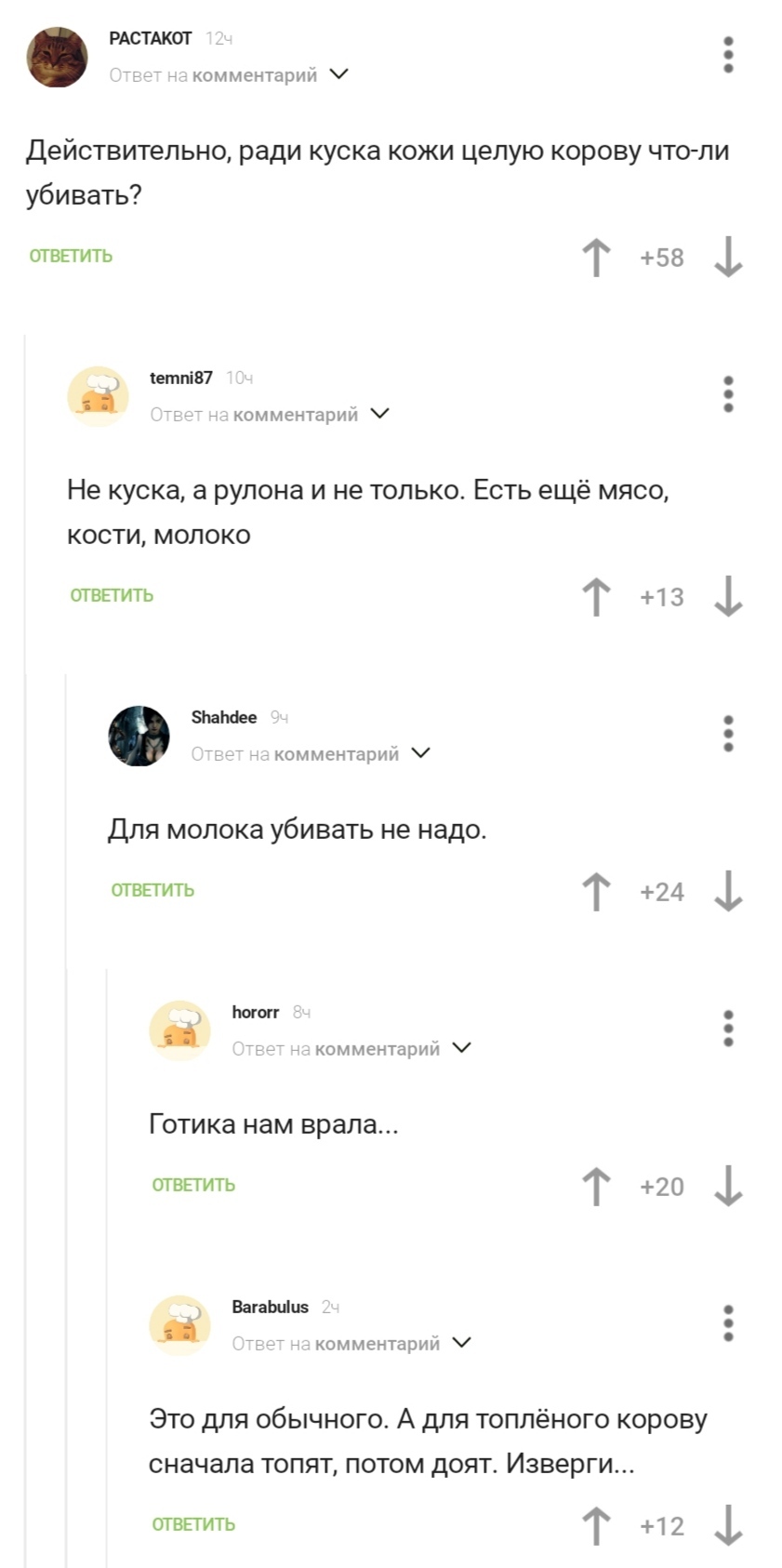
Task: Open РАСТАКОТ's cat avatar
Action: point(57,57)
